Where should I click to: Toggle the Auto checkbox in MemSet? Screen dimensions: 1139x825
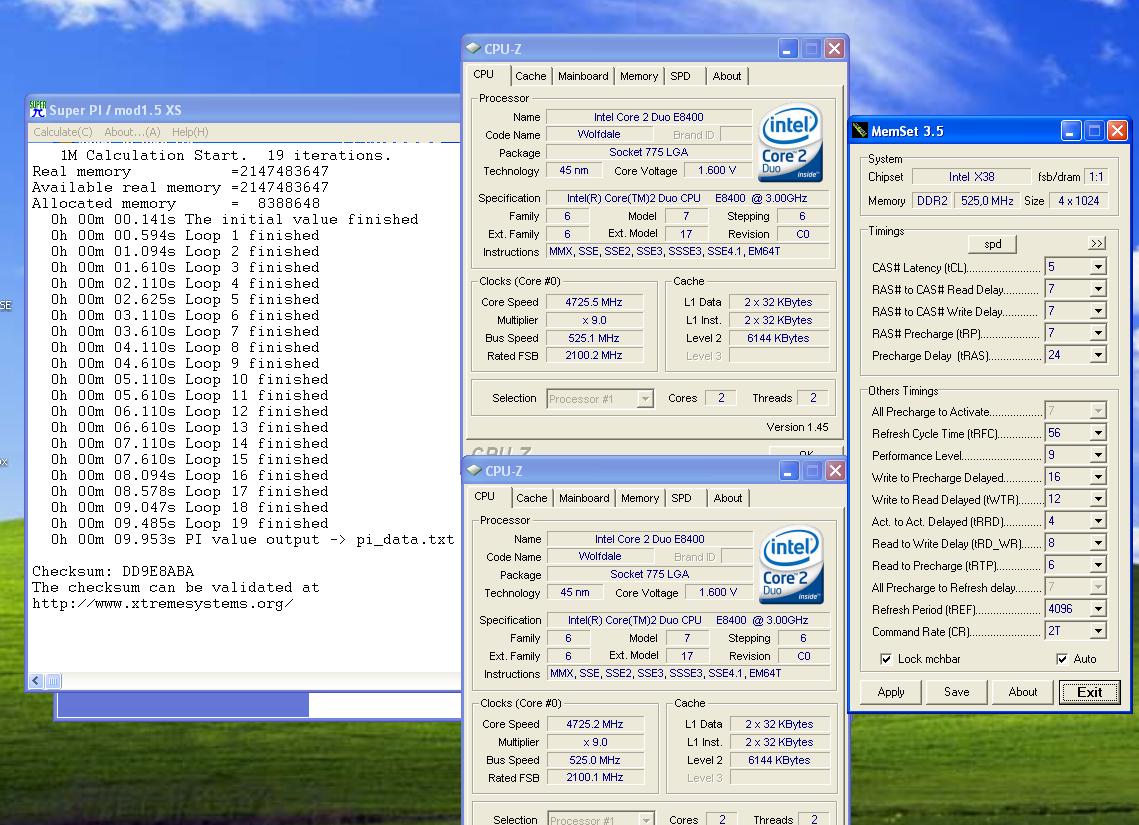click(1062, 659)
